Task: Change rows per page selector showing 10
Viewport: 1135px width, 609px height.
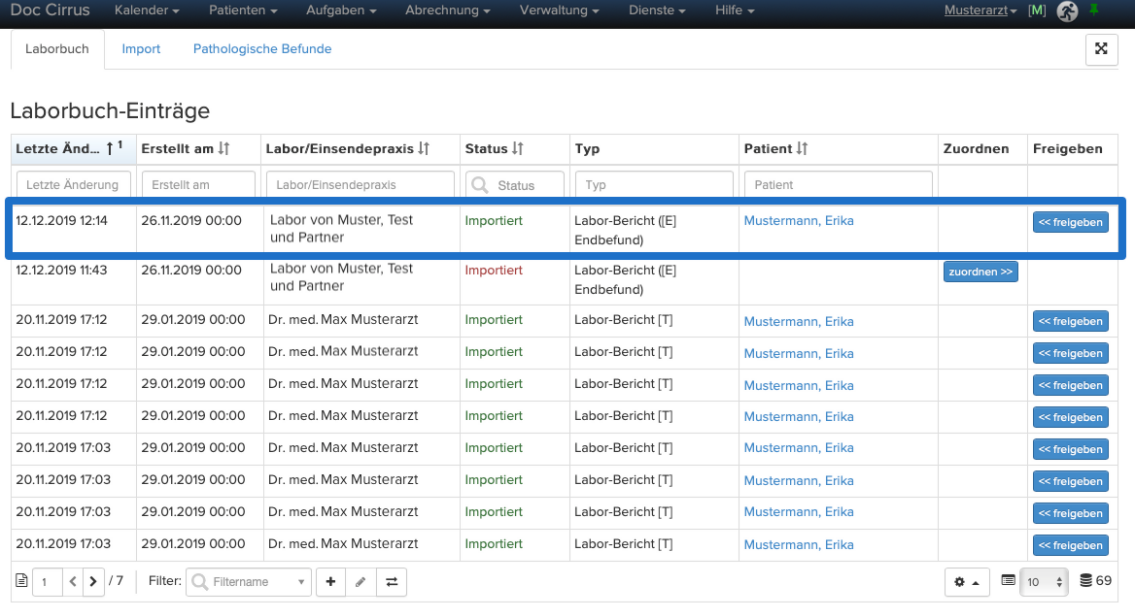Action: click(x=1044, y=581)
